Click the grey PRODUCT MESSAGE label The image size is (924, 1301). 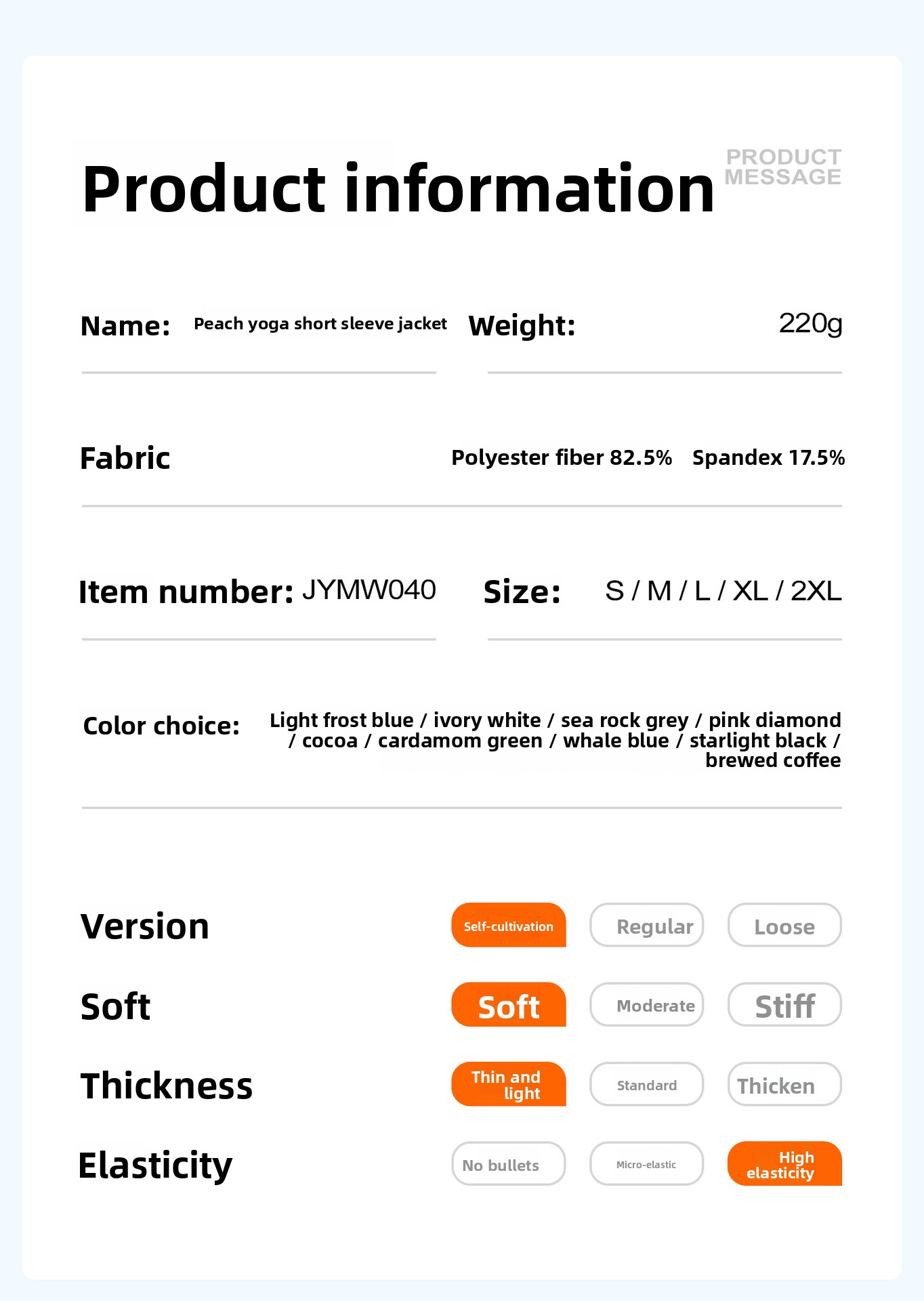tap(783, 167)
